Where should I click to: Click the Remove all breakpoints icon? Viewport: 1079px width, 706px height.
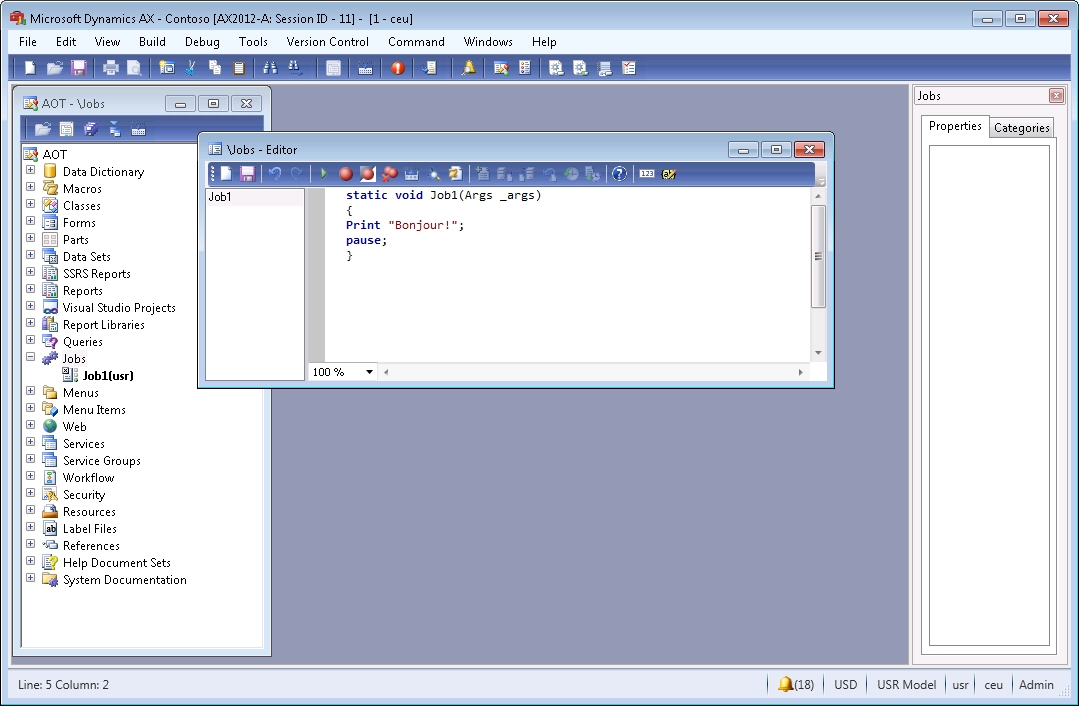(x=389, y=174)
